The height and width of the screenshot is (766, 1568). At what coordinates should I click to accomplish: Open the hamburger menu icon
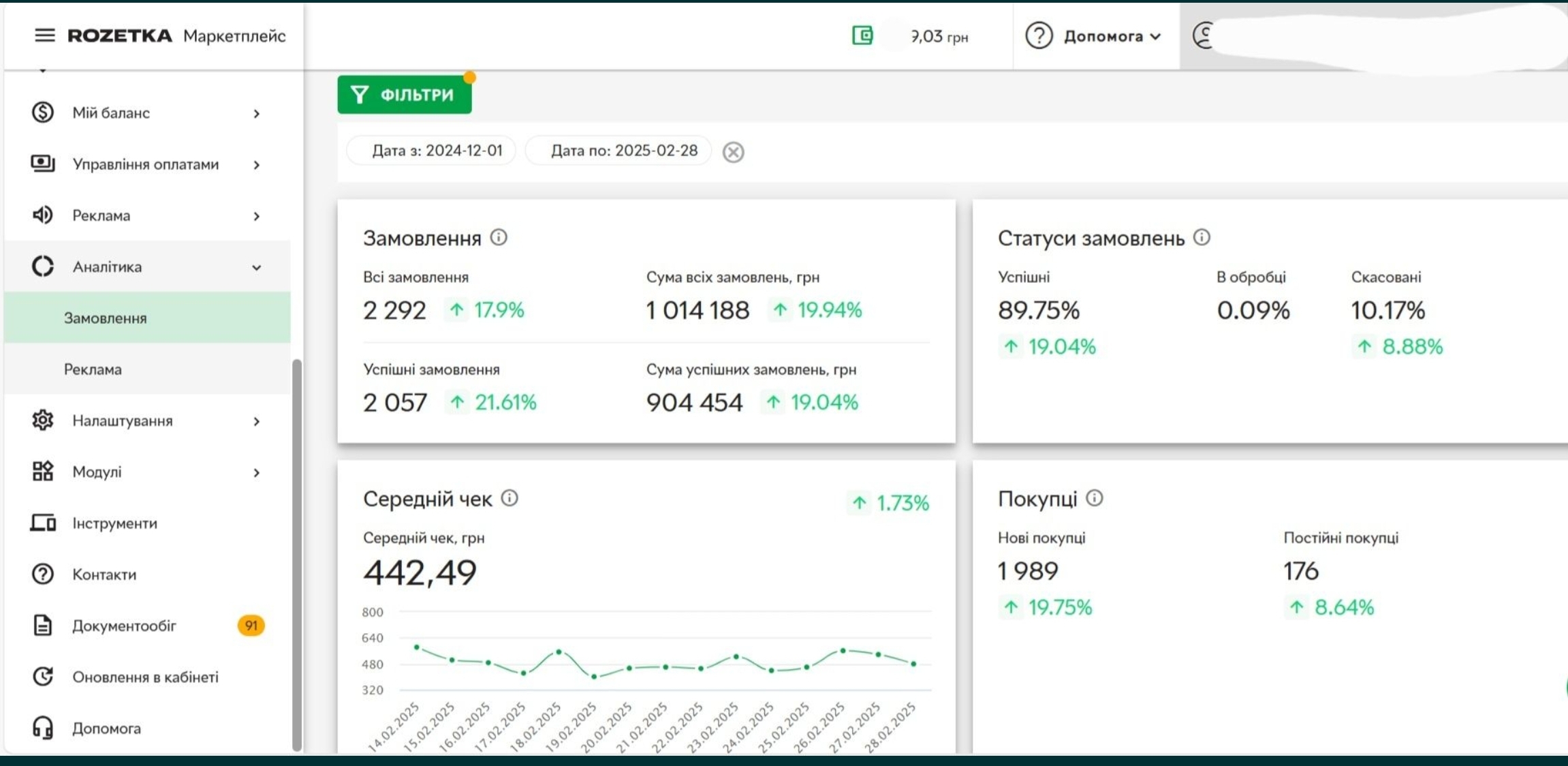pos(44,35)
